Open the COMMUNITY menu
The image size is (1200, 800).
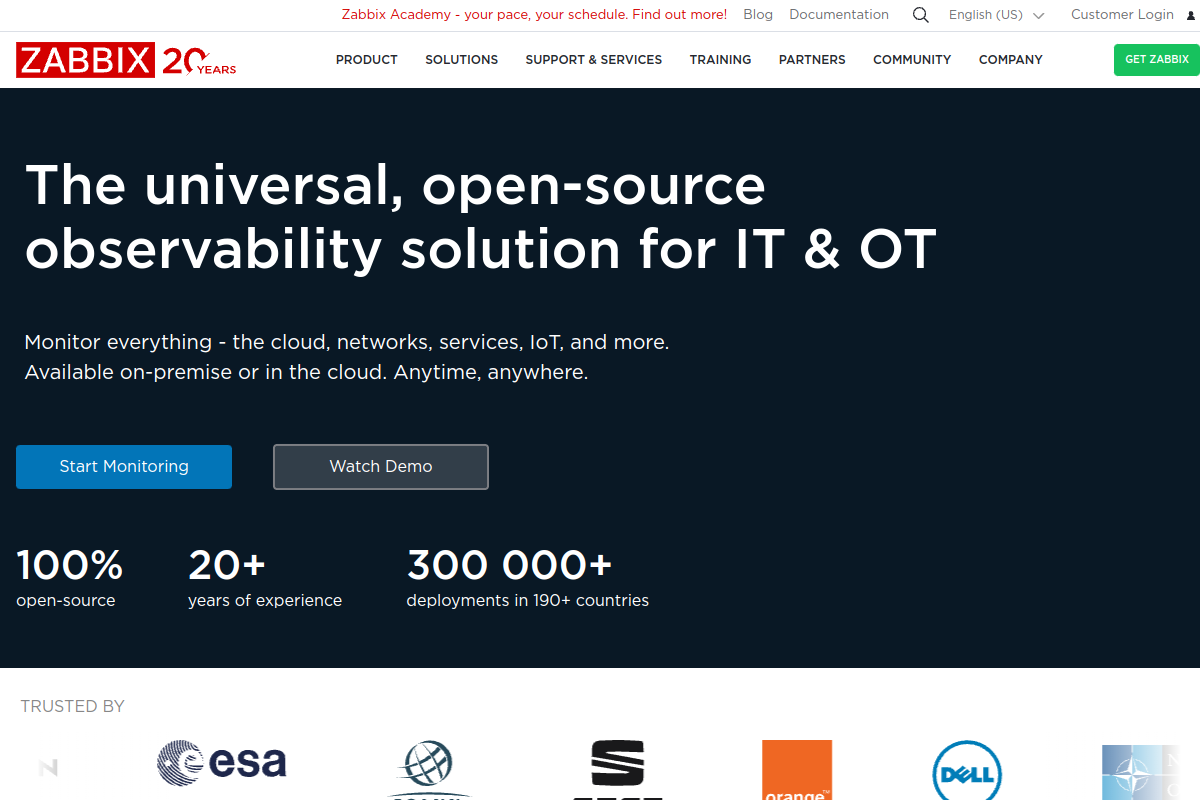911,60
